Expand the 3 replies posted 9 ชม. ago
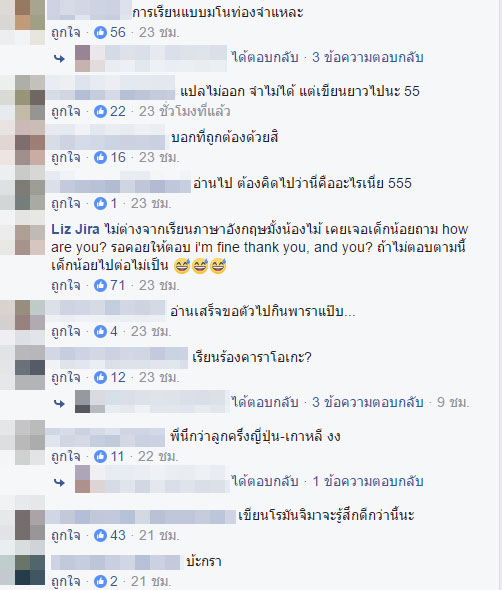Viewport: 502px width, 590px height. pyautogui.click(x=368, y=403)
